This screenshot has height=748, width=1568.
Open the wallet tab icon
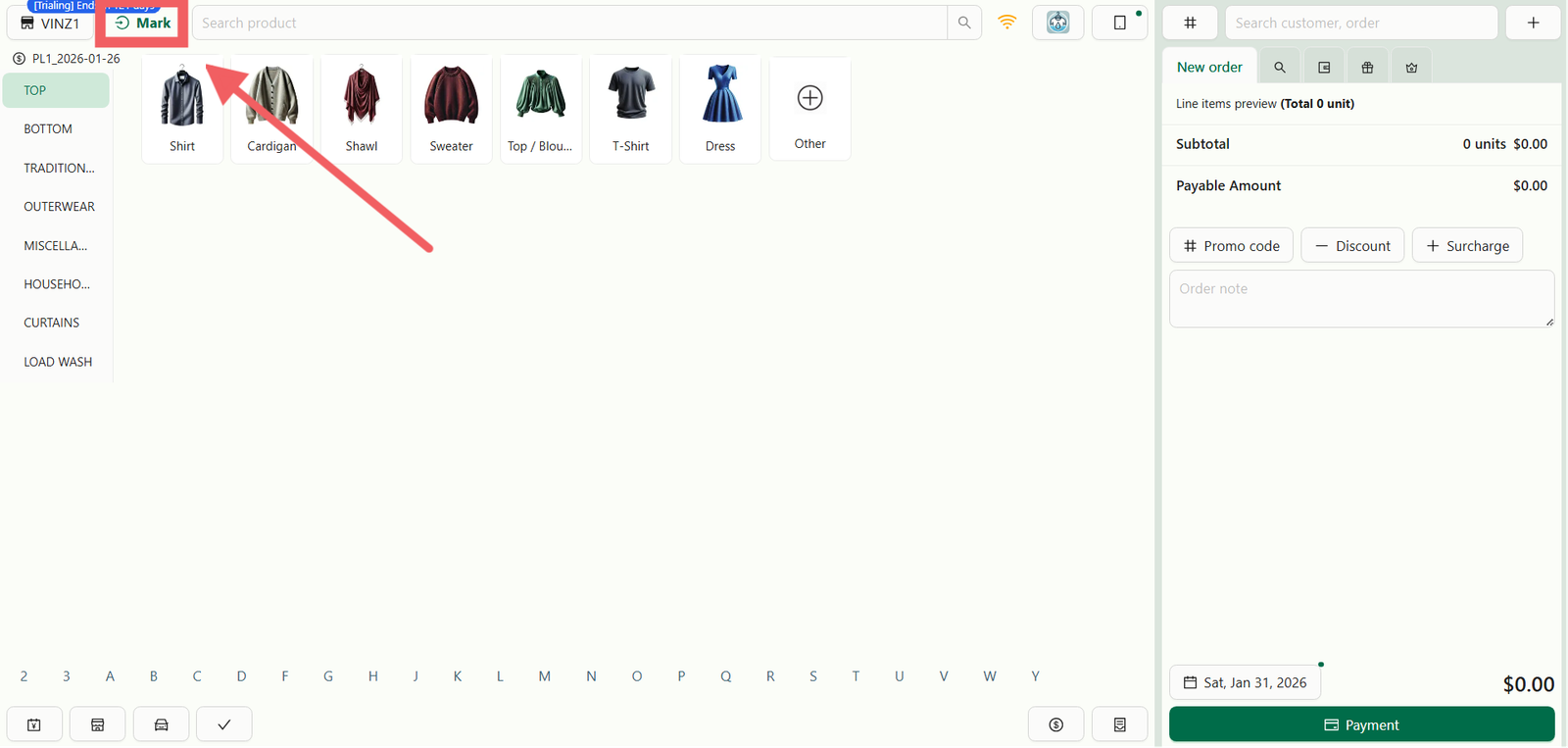click(1324, 67)
